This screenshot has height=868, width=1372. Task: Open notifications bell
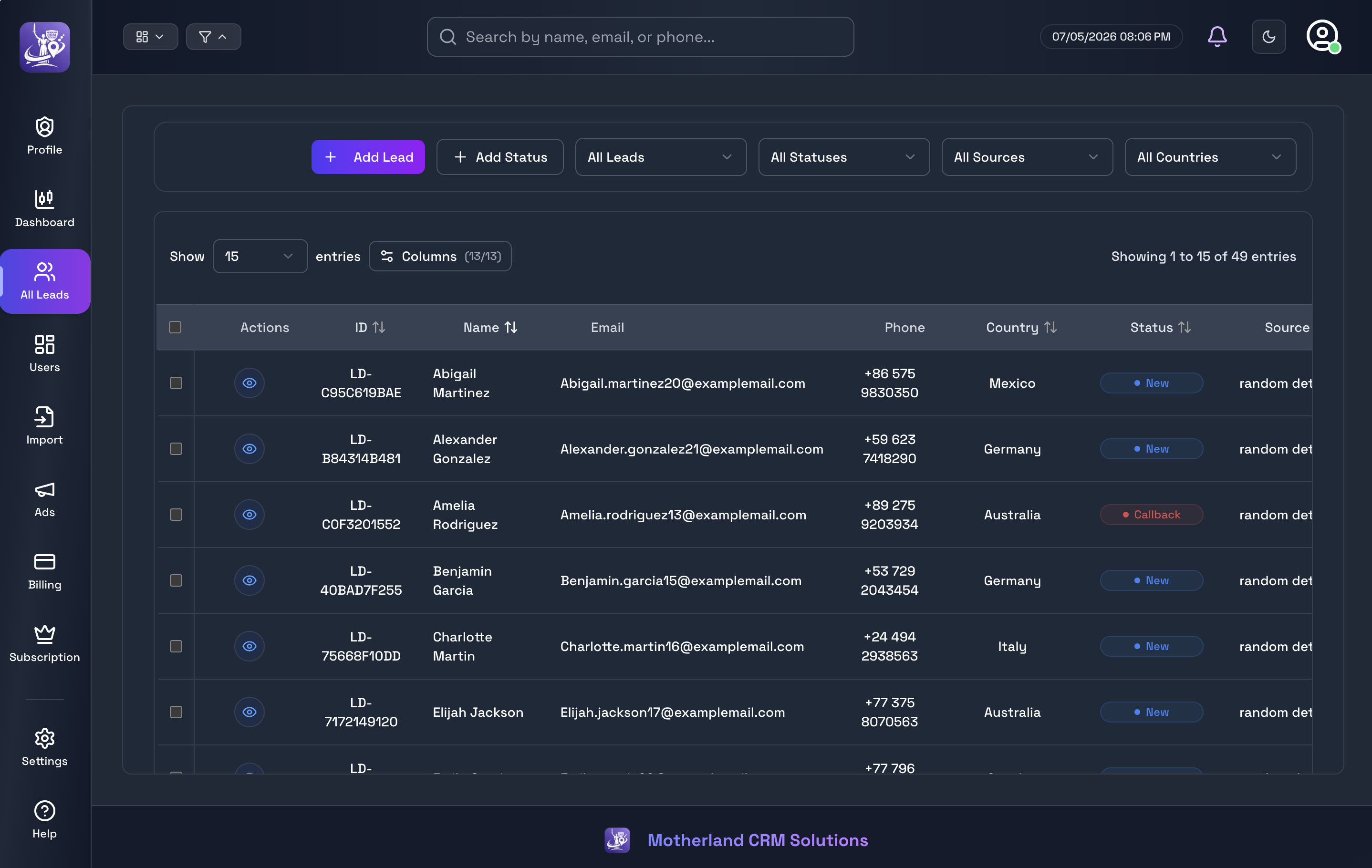coord(1217,36)
